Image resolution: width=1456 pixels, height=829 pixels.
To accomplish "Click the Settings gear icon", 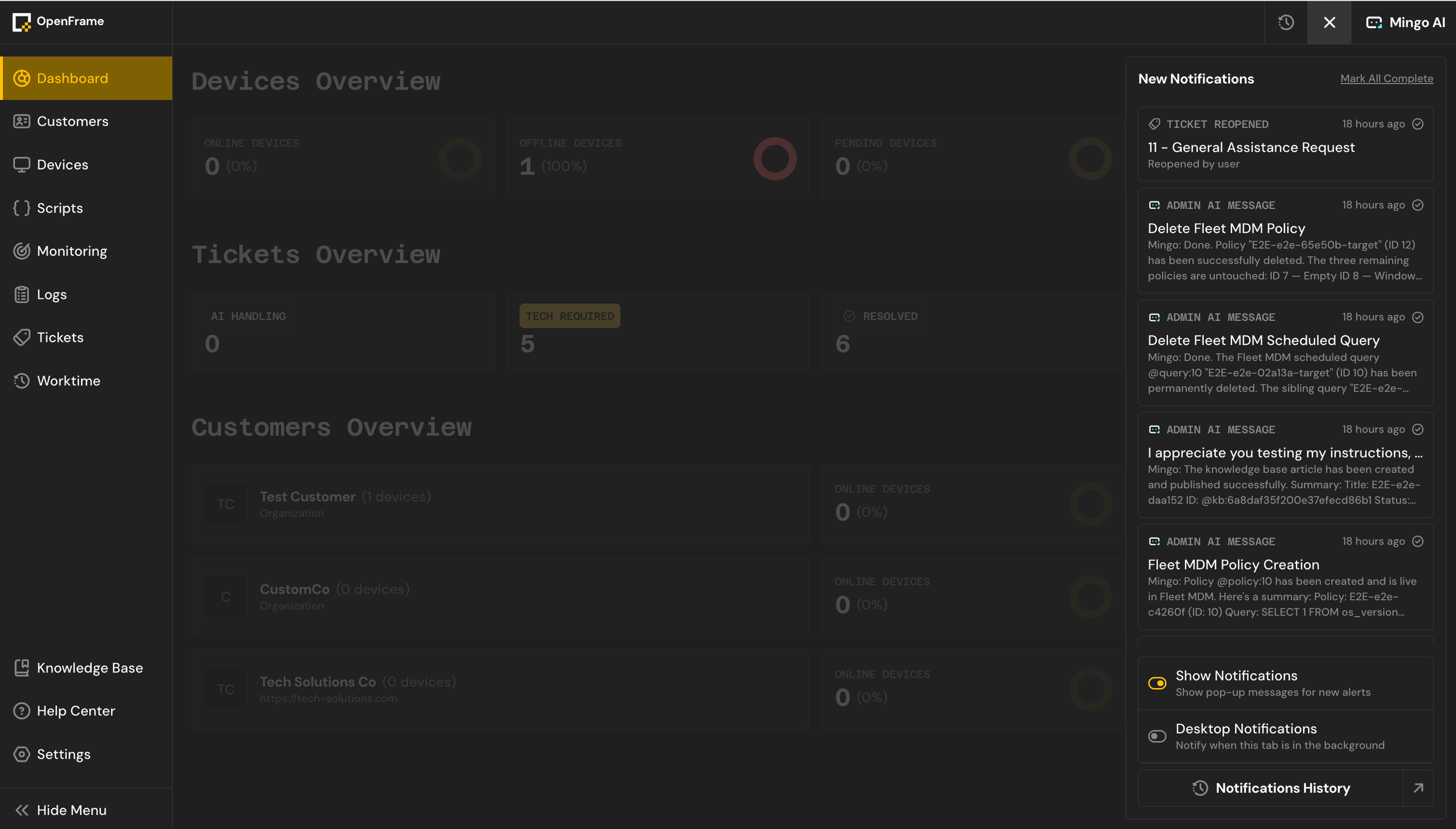I will point(22,754).
